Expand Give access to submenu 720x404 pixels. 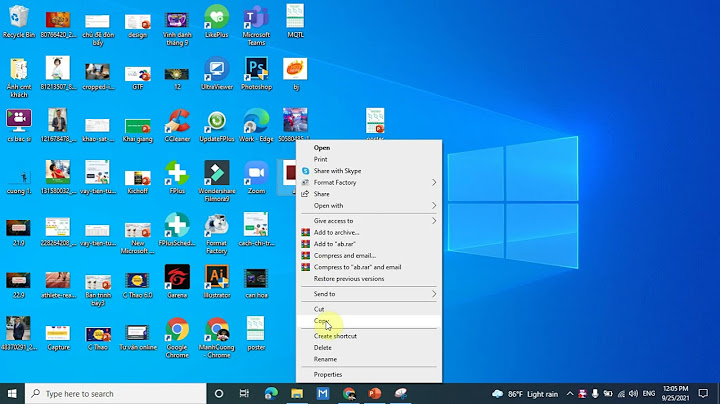[x=370, y=221]
